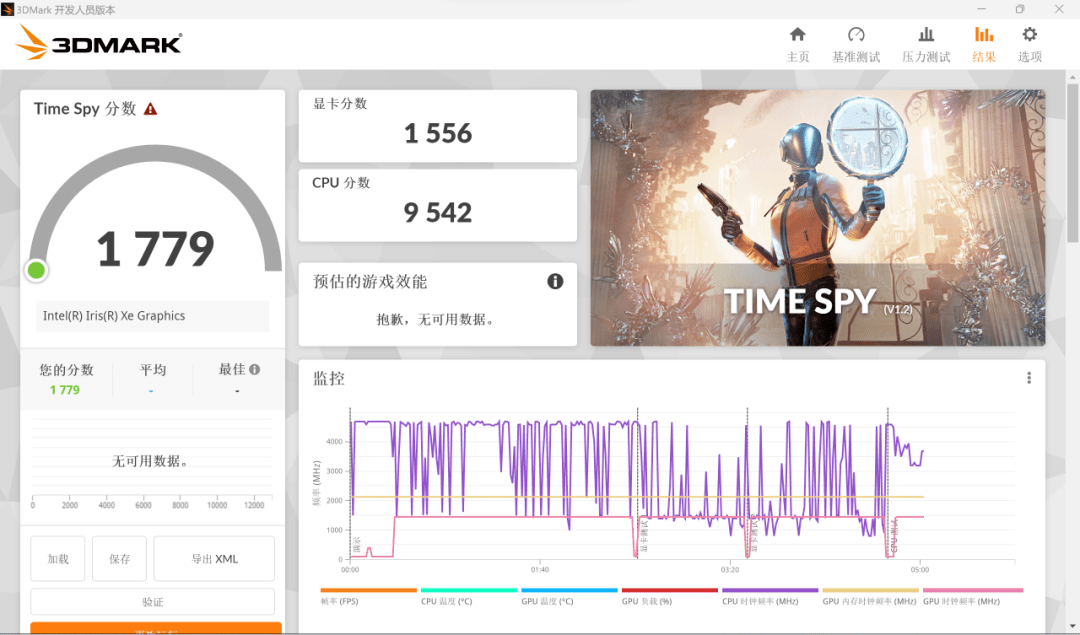Click the 3DMark logo
The image size is (1080, 635).
(98, 43)
